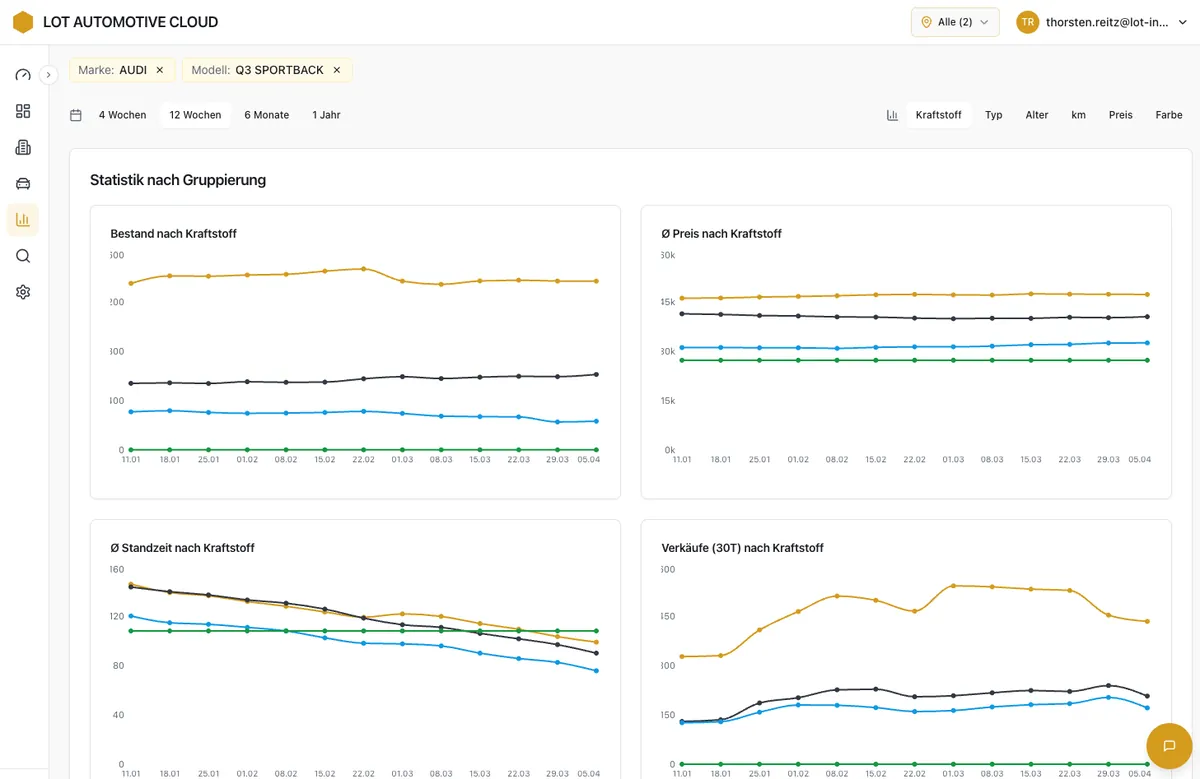Remove the Modell Q3 SPORTBACK filter
The image size is (1200, 779).
337,70
